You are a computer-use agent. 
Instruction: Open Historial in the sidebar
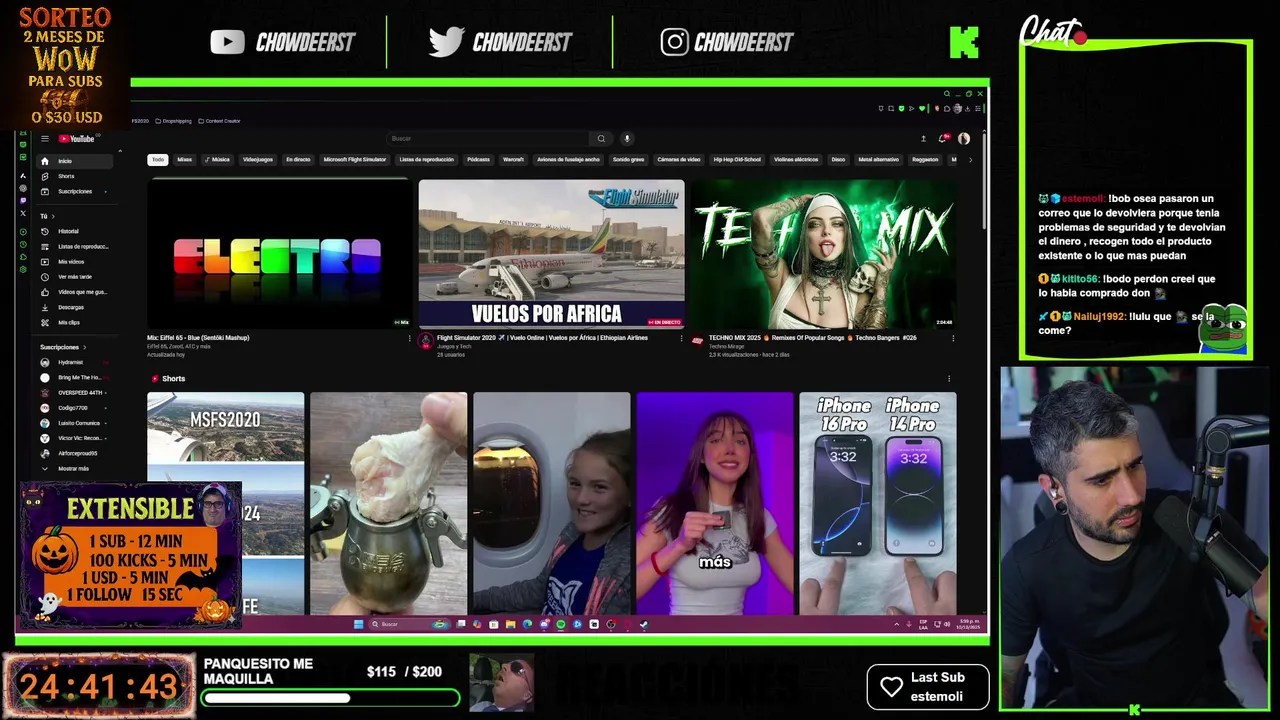pyautogui.click(x=77, y=231)
